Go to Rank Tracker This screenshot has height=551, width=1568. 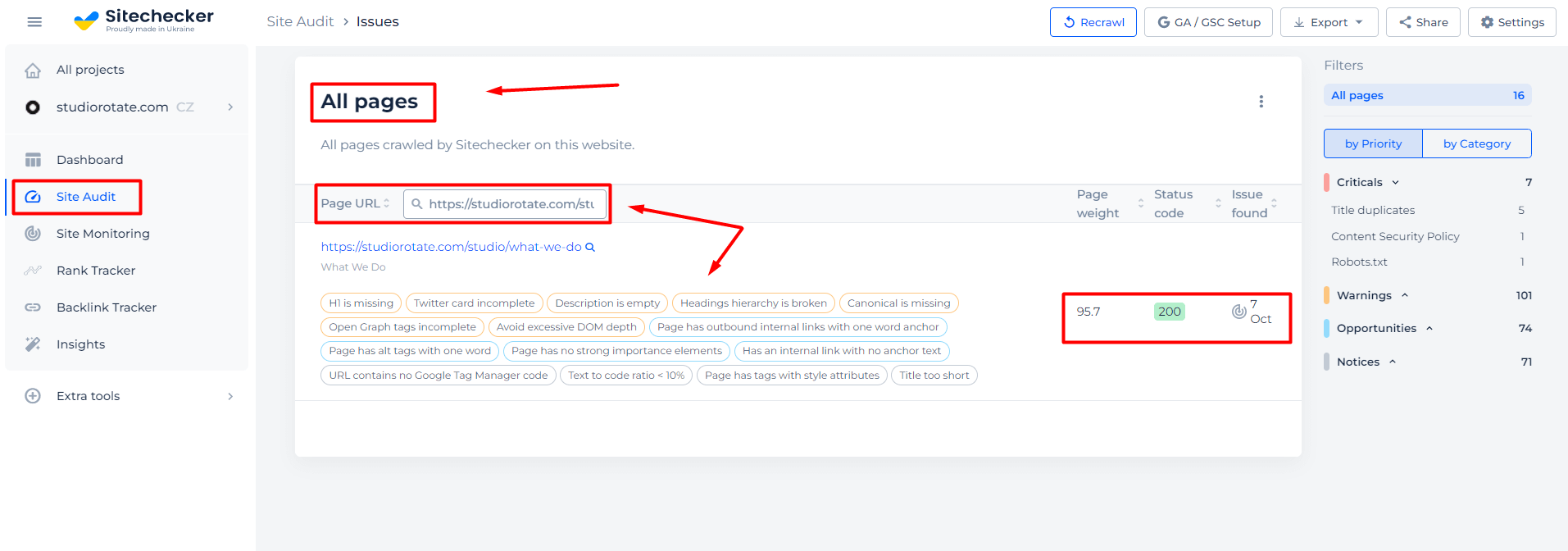[x=96, y=271]
